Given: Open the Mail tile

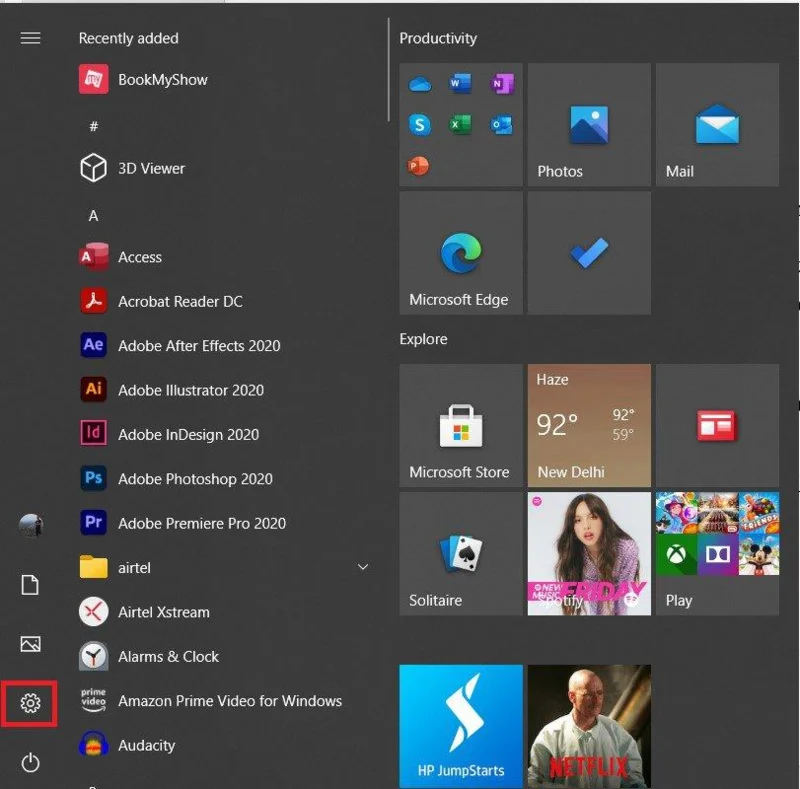Looking at the screenshot, I should coord(717,125).
